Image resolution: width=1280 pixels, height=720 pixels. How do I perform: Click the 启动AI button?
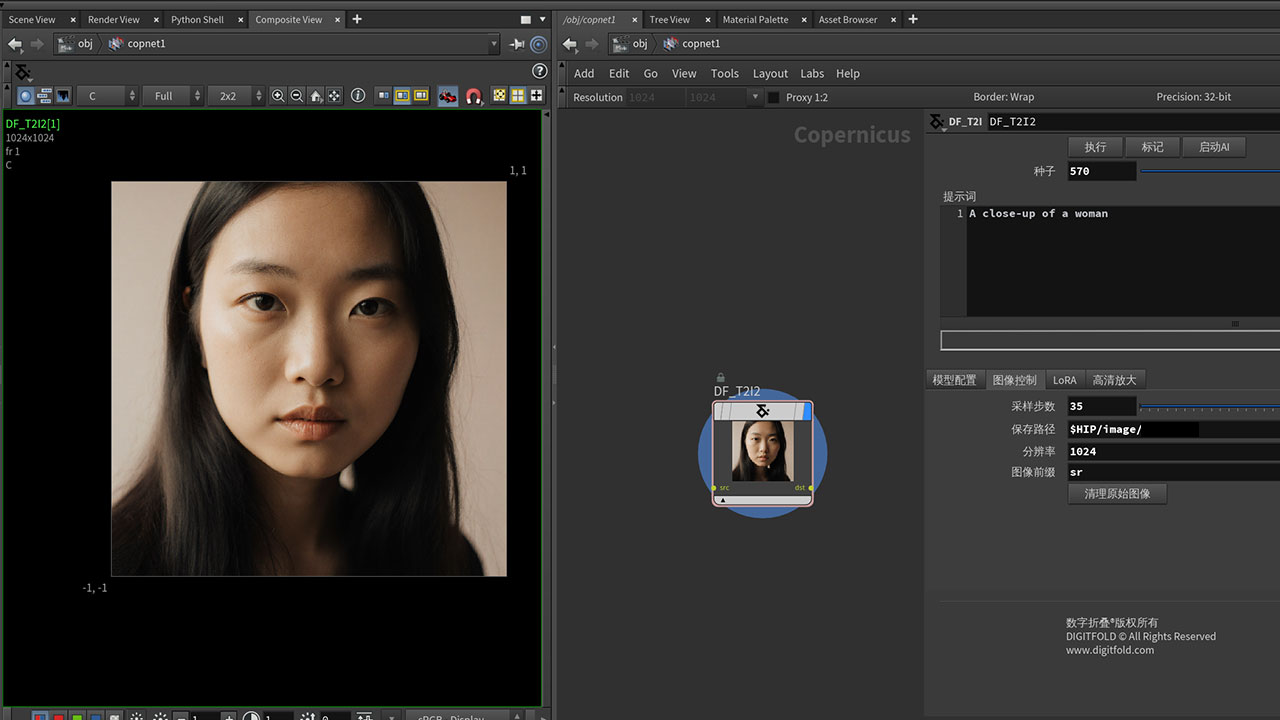click(1214, 147)
